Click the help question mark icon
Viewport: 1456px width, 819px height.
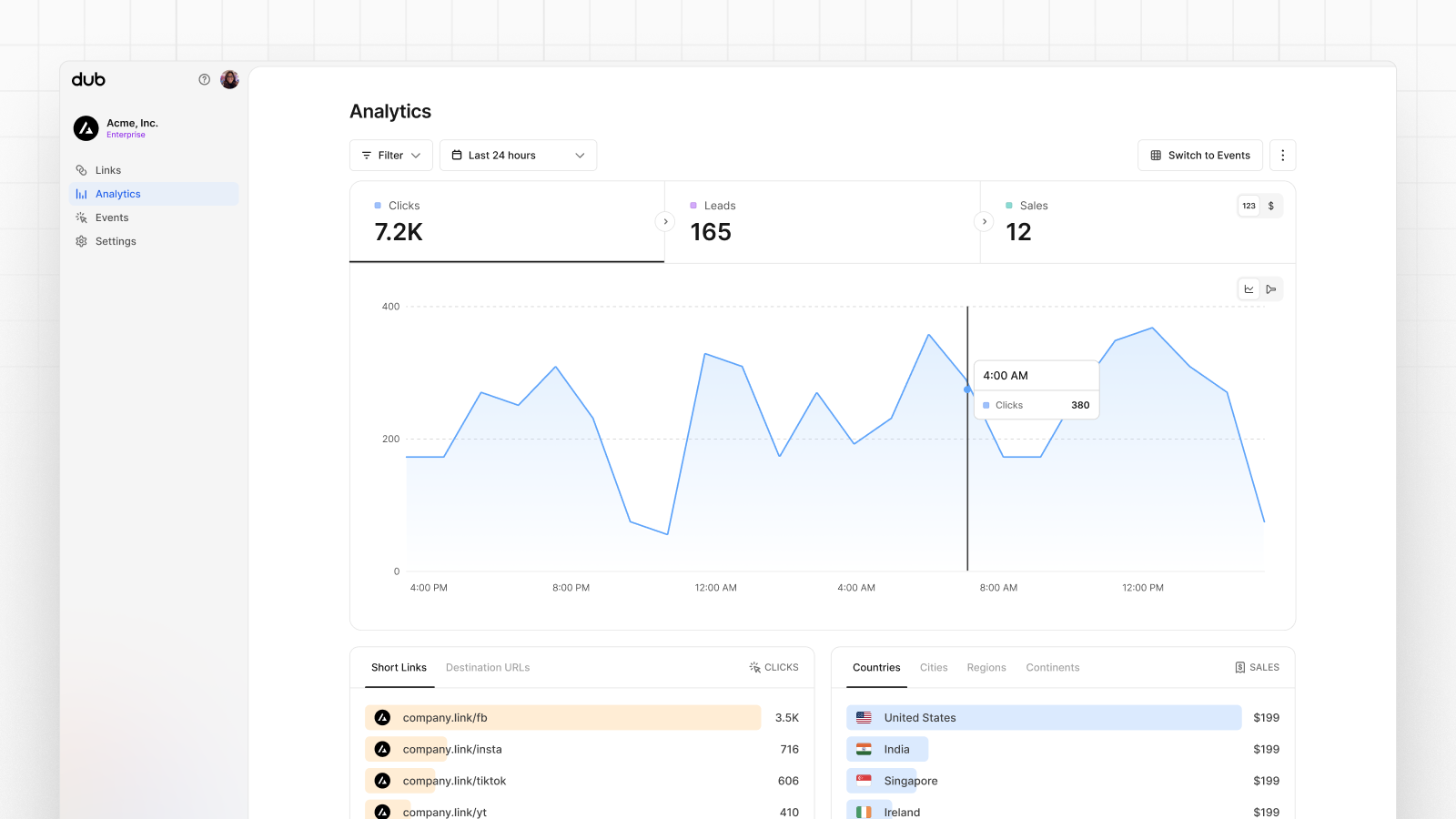click(x=204, y=79)
